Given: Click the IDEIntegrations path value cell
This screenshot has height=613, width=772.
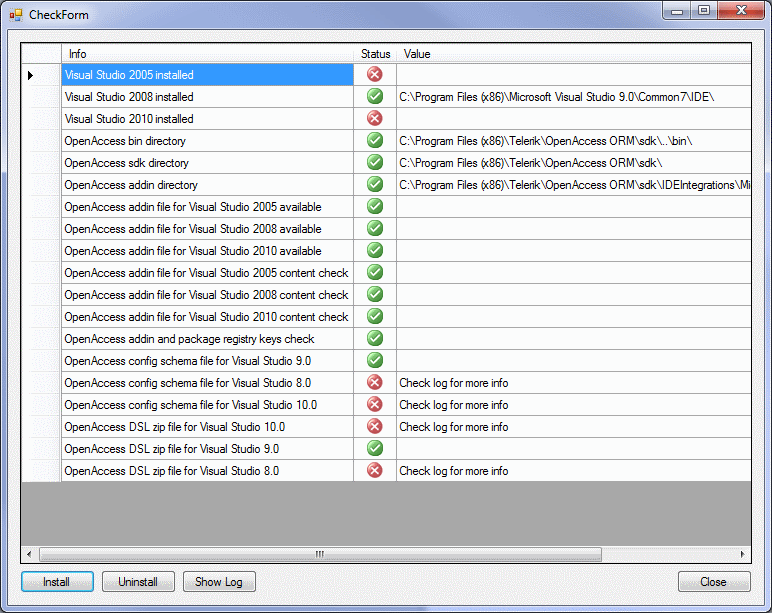Looking at the screenshot, I should [x=574, y=185].
